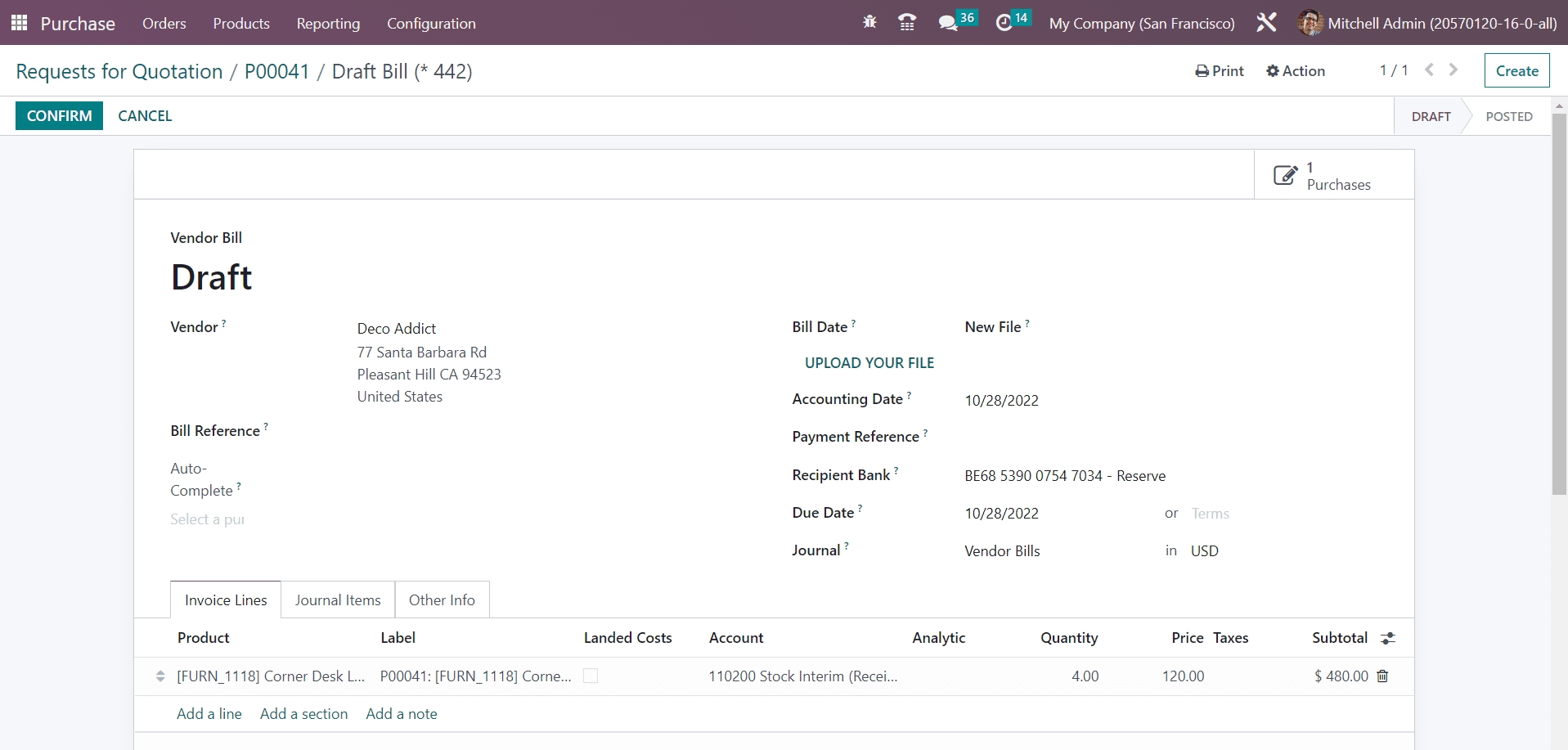Open the apps grid menu icon
Viewport: 1568px width, 750px height.
click(19, 23)
